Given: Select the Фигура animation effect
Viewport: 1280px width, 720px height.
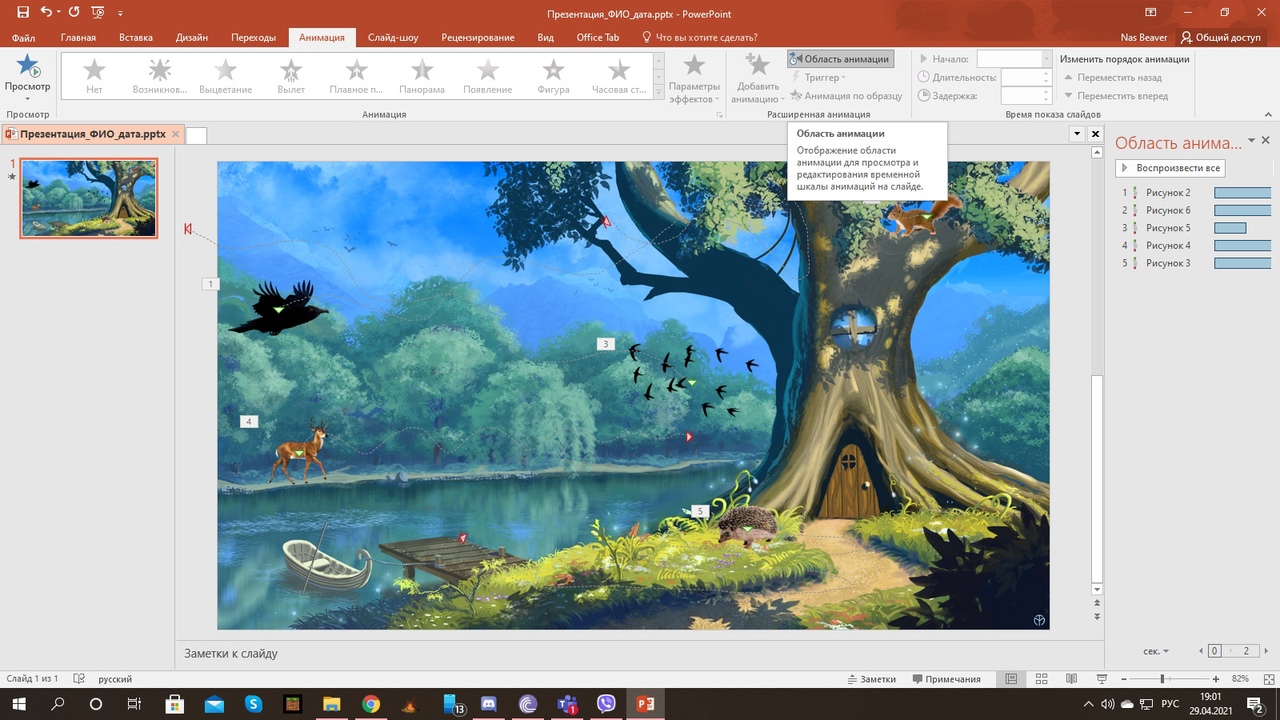Looking at the screenshot, I should point(553,76).
